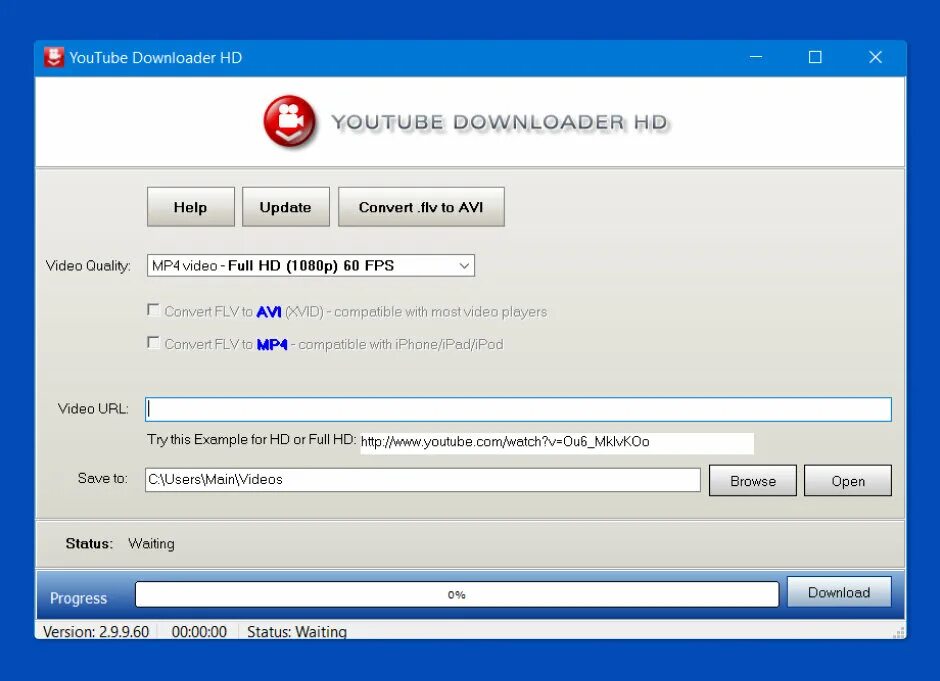This screenshot has height=681, width=940.
Task: Click the Try this Example for HD label
Action: pyautogui.click(x=251, y=439)
